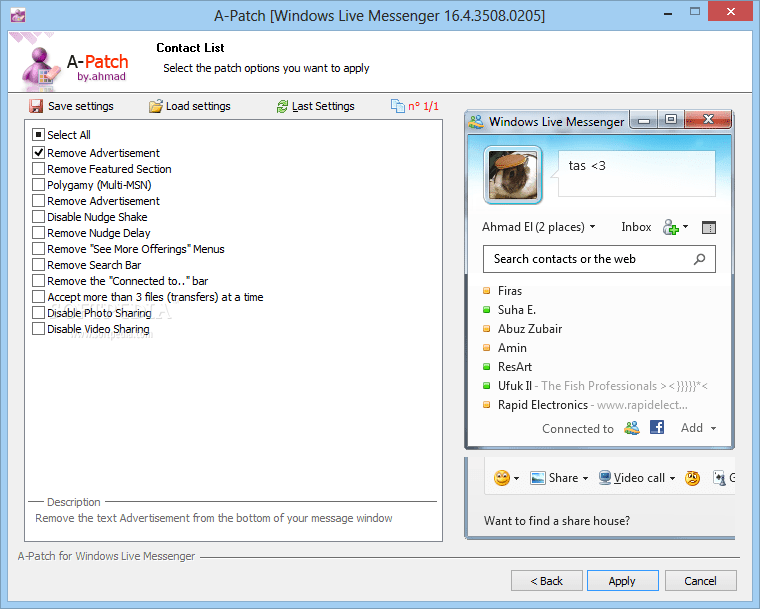Image resolution: width=760 pixels, height=609 pixels.
Task: Click the Video call monitor icon
Action: coord(605,478)
